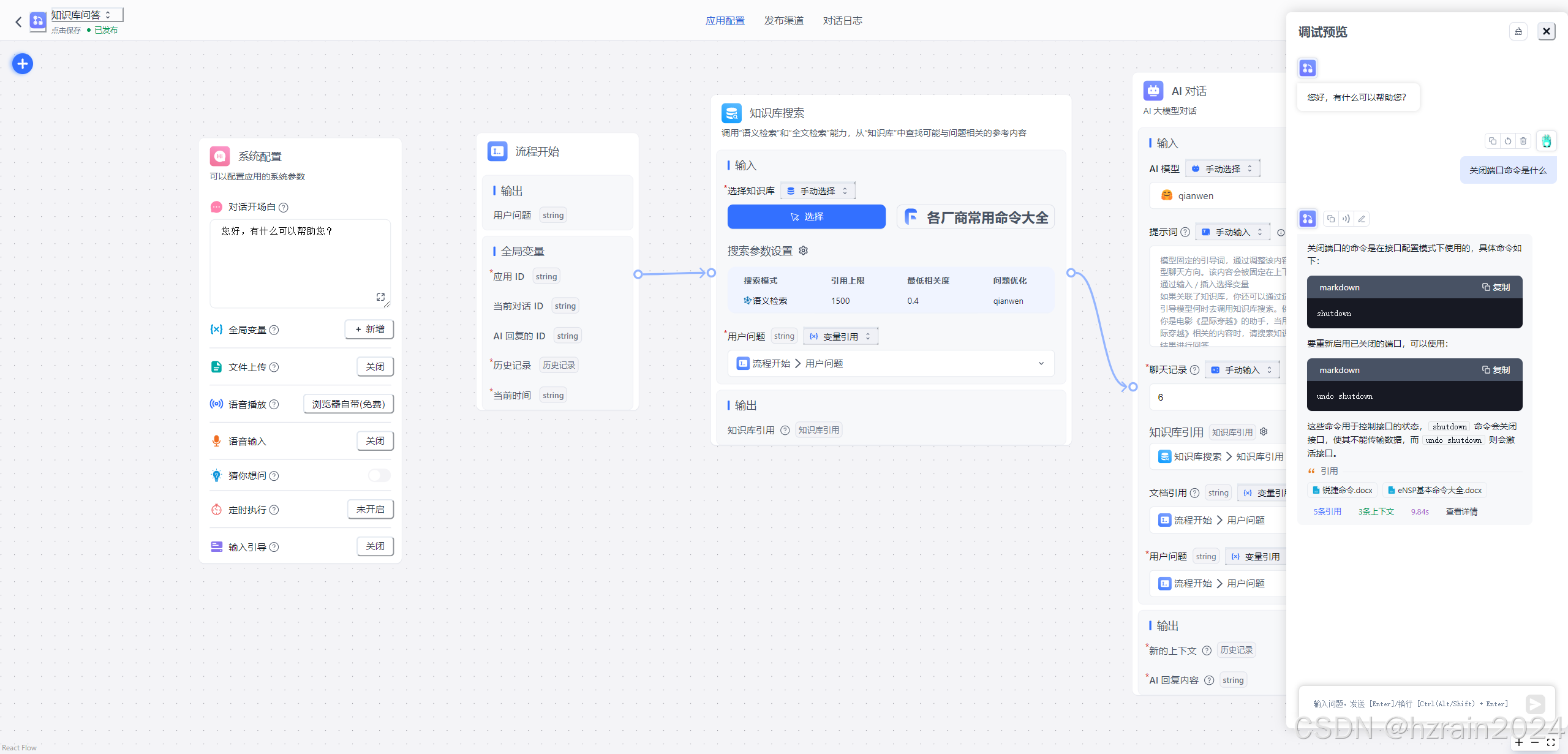Click the AI 对话 node robot icon
The height and width of the screenshot is (754, 1568).
coord(1153,91)
